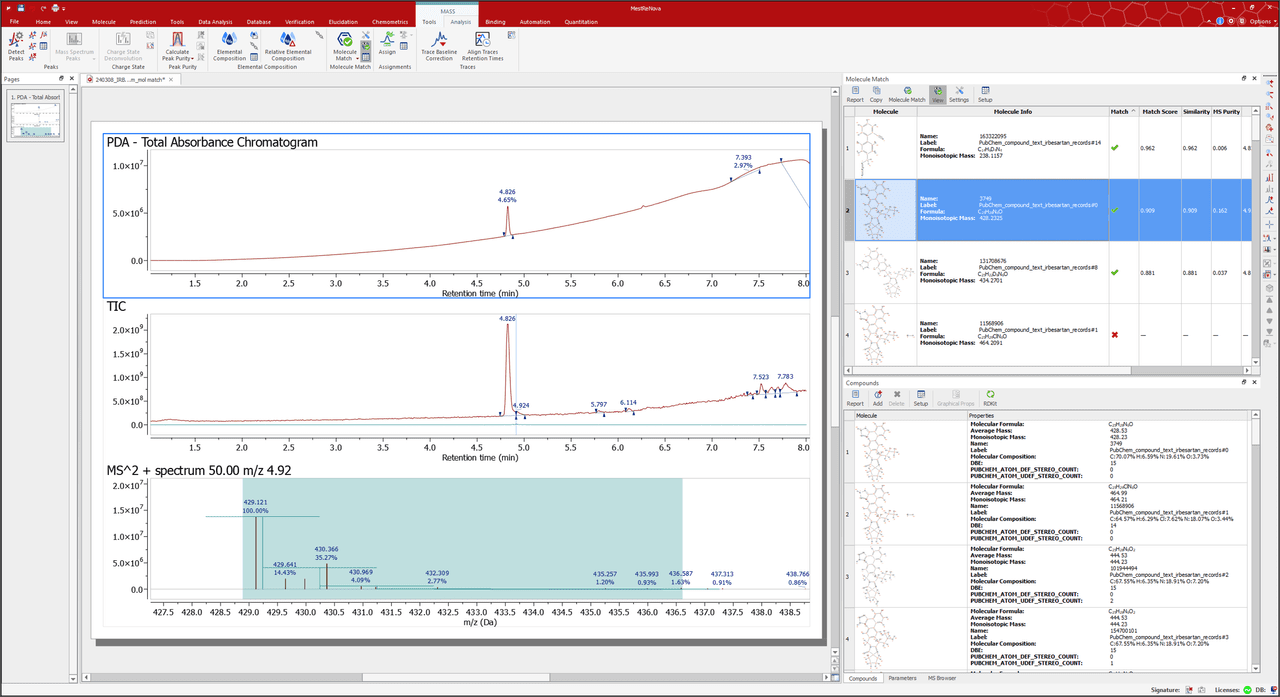1280x697 pixels.
Task: Toggle the green match checkmark of row 1
Action: (x=1114, y=148)
